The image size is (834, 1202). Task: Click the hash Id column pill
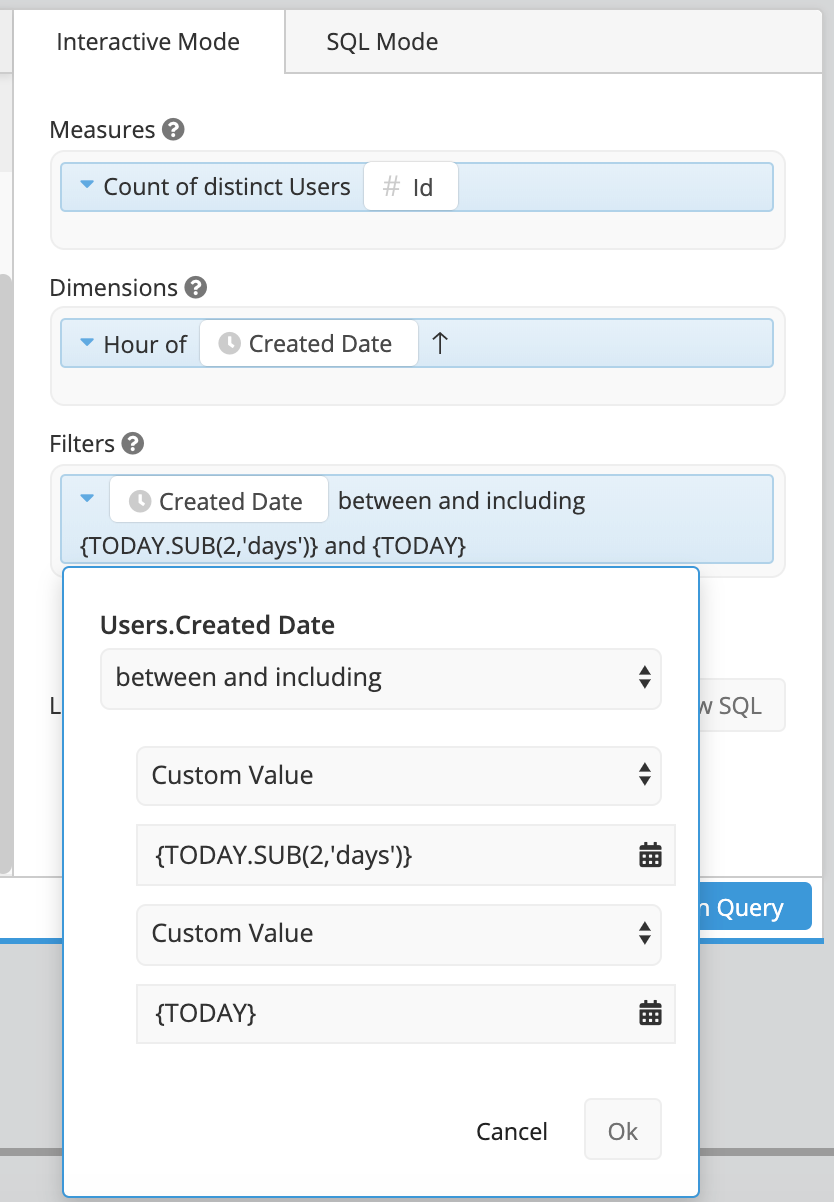(411, 187)
